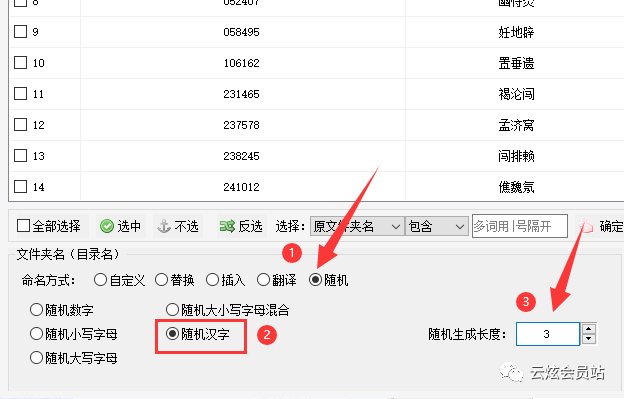This screenshot has width=624, height=399.
Task: Select the 插入 naming radio button
Action: click(x=213, y=280)
